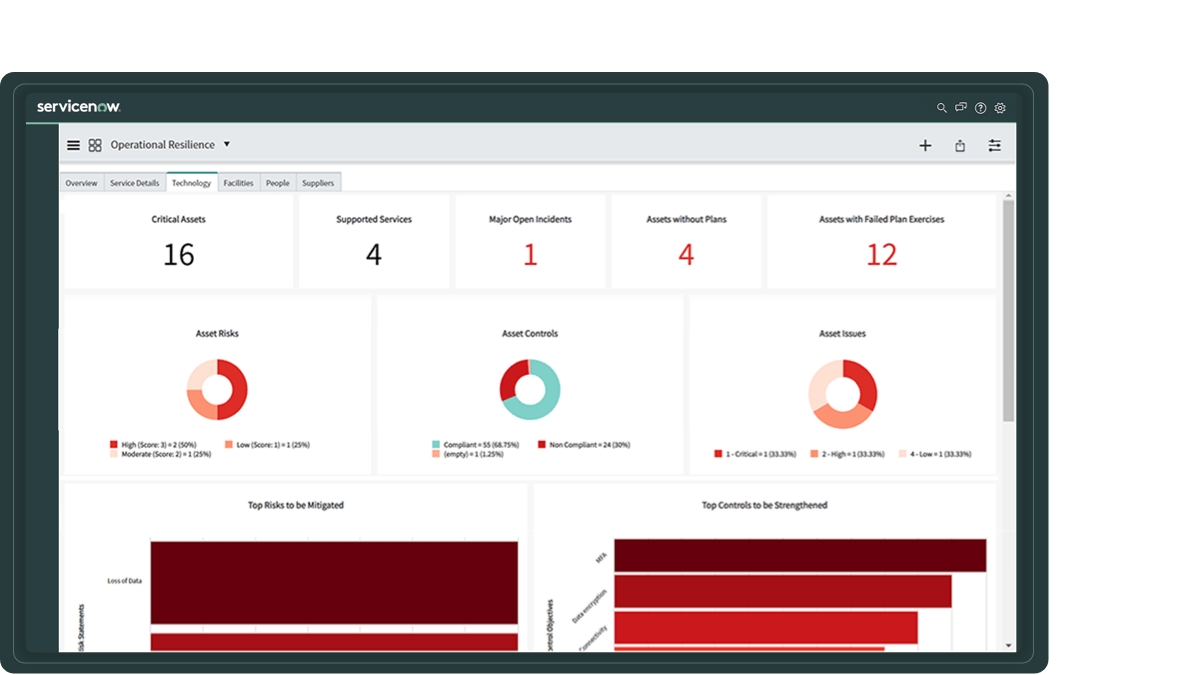1200x675 pixels.
Task: Open the search icon in the header
Action: pos(941,107)
